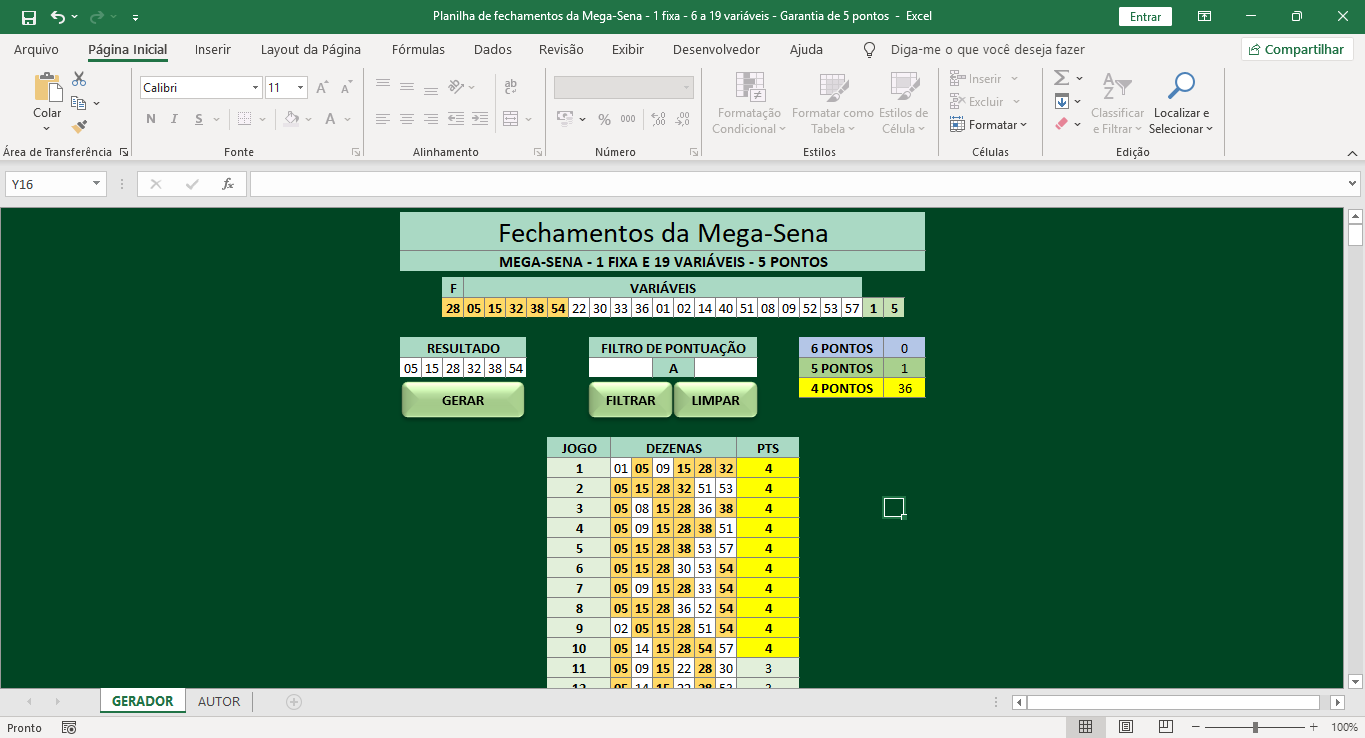This screenshot has height=738, width=1365.
Task: Open the font size 11 dropdown
Action: pos(301,88)
